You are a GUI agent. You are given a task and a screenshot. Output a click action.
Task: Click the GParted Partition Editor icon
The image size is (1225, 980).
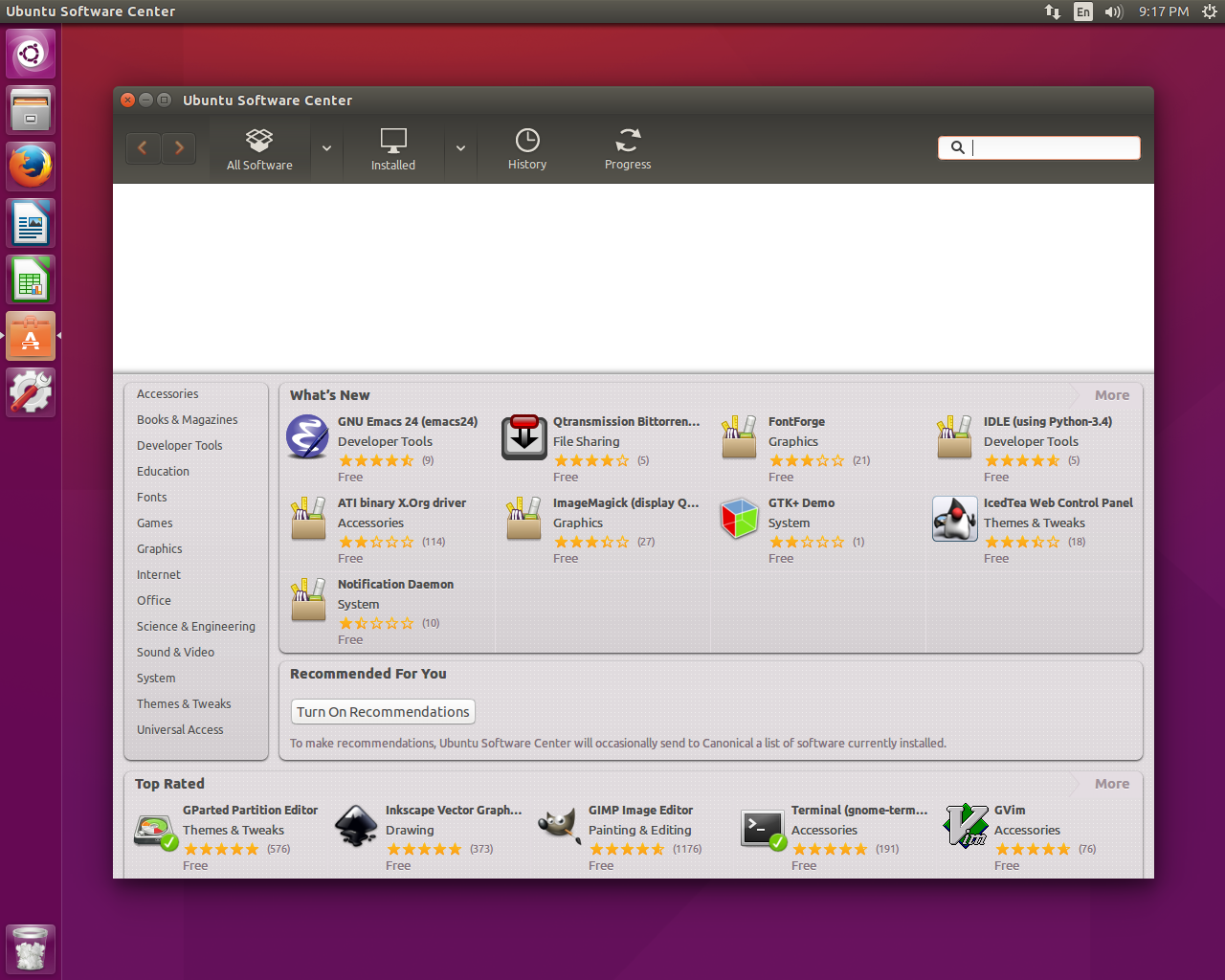pos(156,829)
